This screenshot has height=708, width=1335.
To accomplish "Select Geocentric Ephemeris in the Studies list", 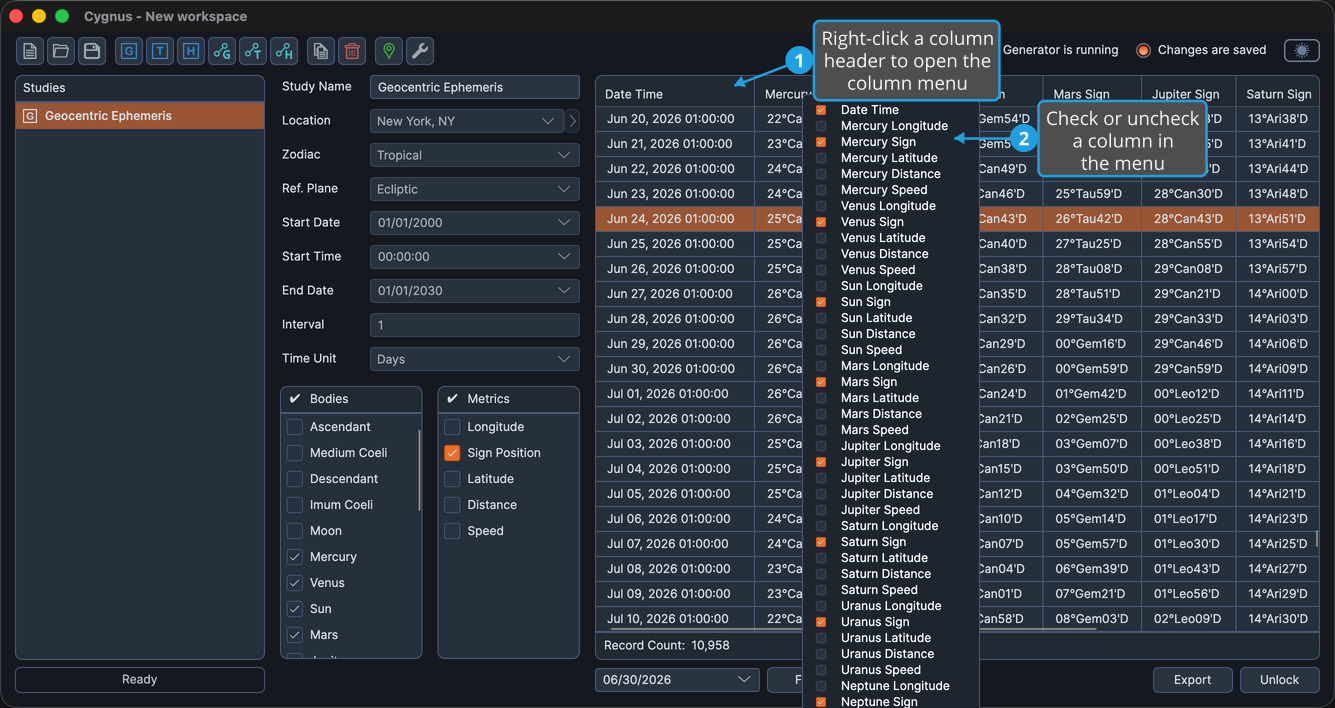I will click(140, 116).
